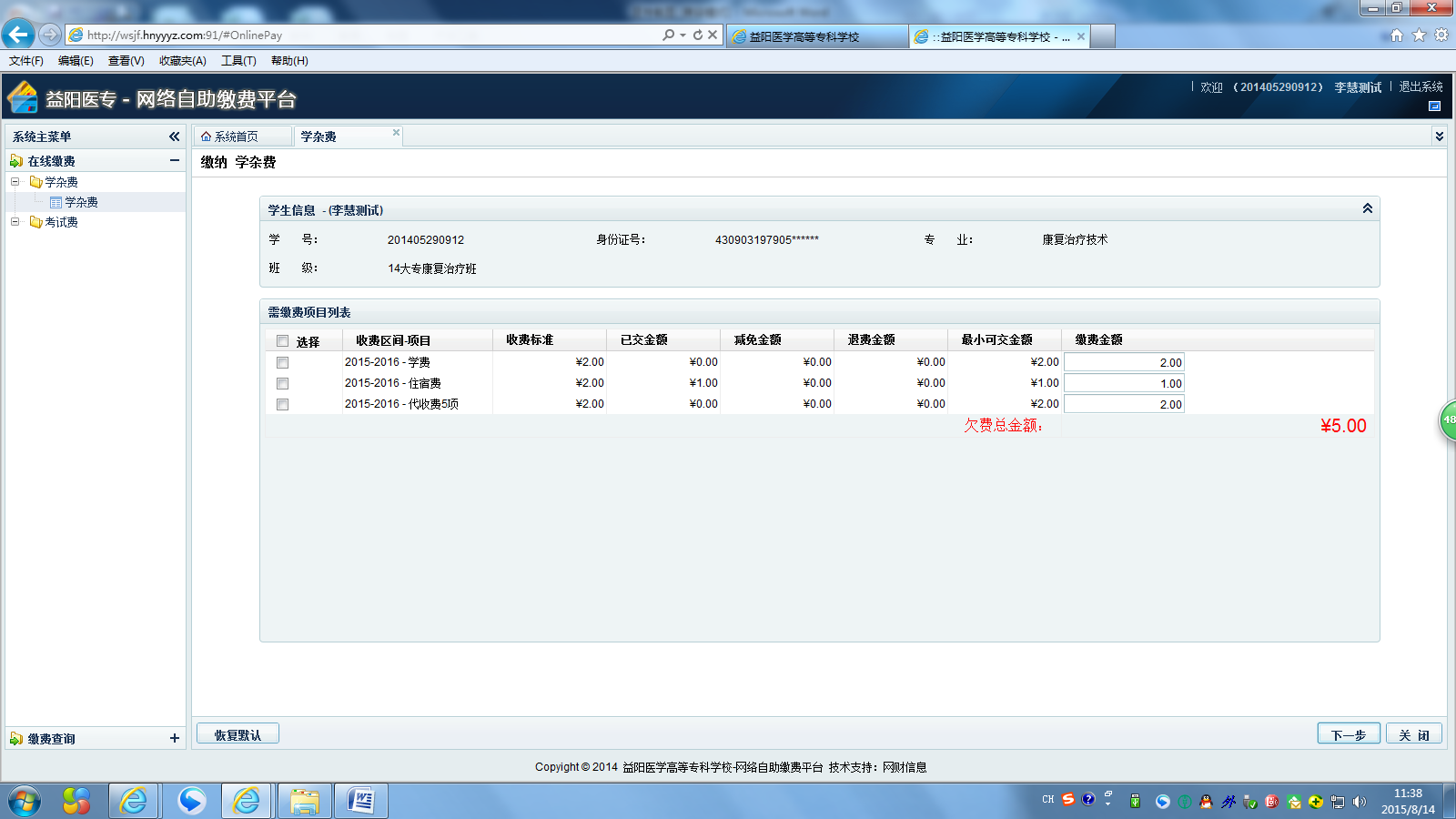The width and height of the screenshot is (1456, 819).
Task: Open the favorites star icon
Action: coord(1419,35)
